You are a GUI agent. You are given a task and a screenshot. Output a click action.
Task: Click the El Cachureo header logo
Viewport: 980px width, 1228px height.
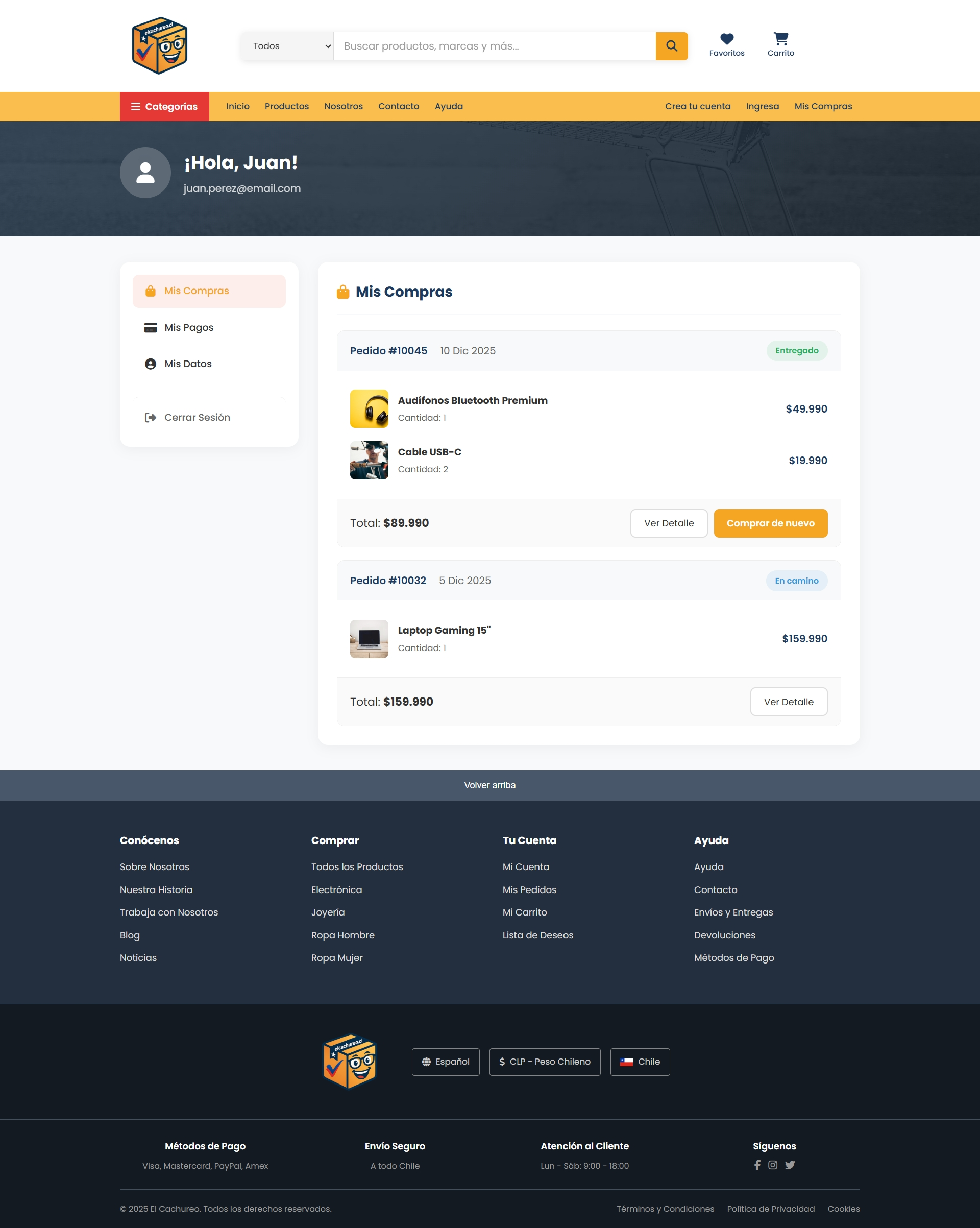(159, 45)
